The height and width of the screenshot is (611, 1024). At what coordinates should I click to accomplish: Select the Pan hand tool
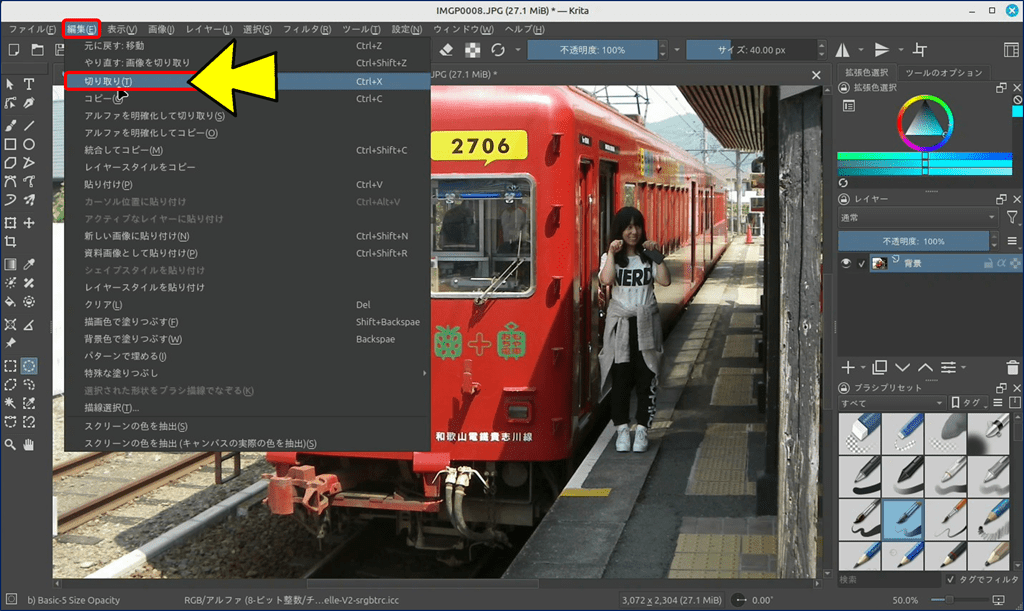point(29,443)
